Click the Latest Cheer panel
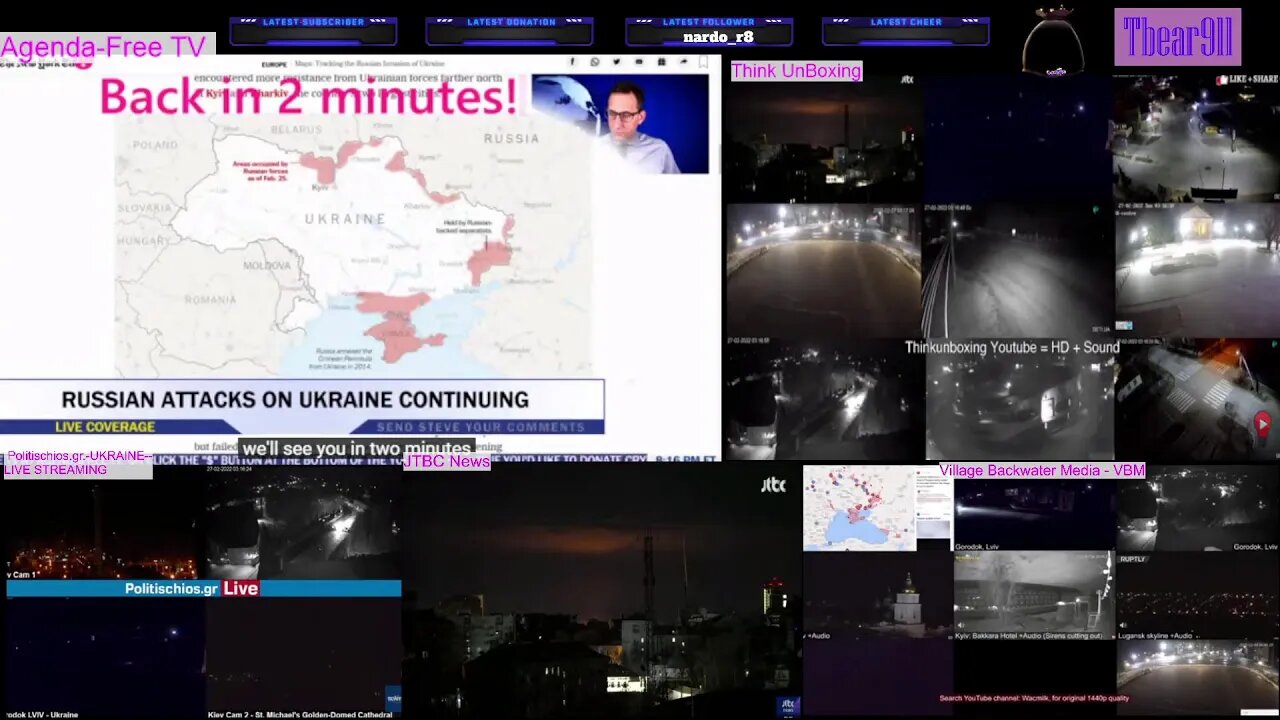The height and width of the screenshot is (720, 1280). (x=905, y=30)
